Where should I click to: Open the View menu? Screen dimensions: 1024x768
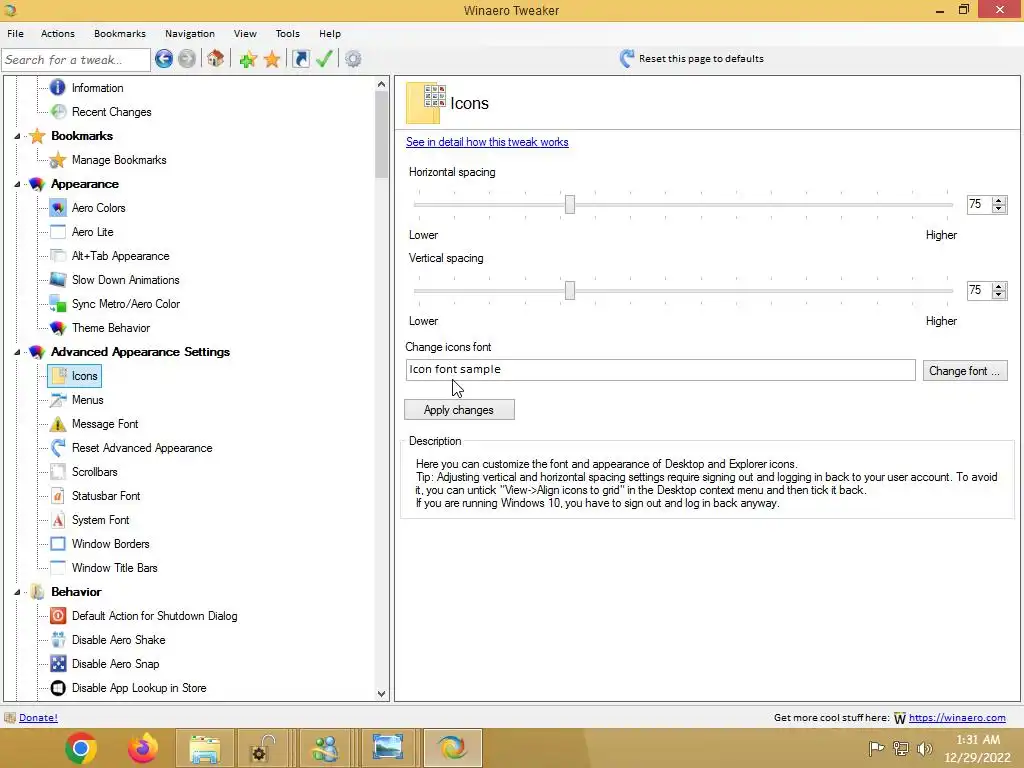245,33
